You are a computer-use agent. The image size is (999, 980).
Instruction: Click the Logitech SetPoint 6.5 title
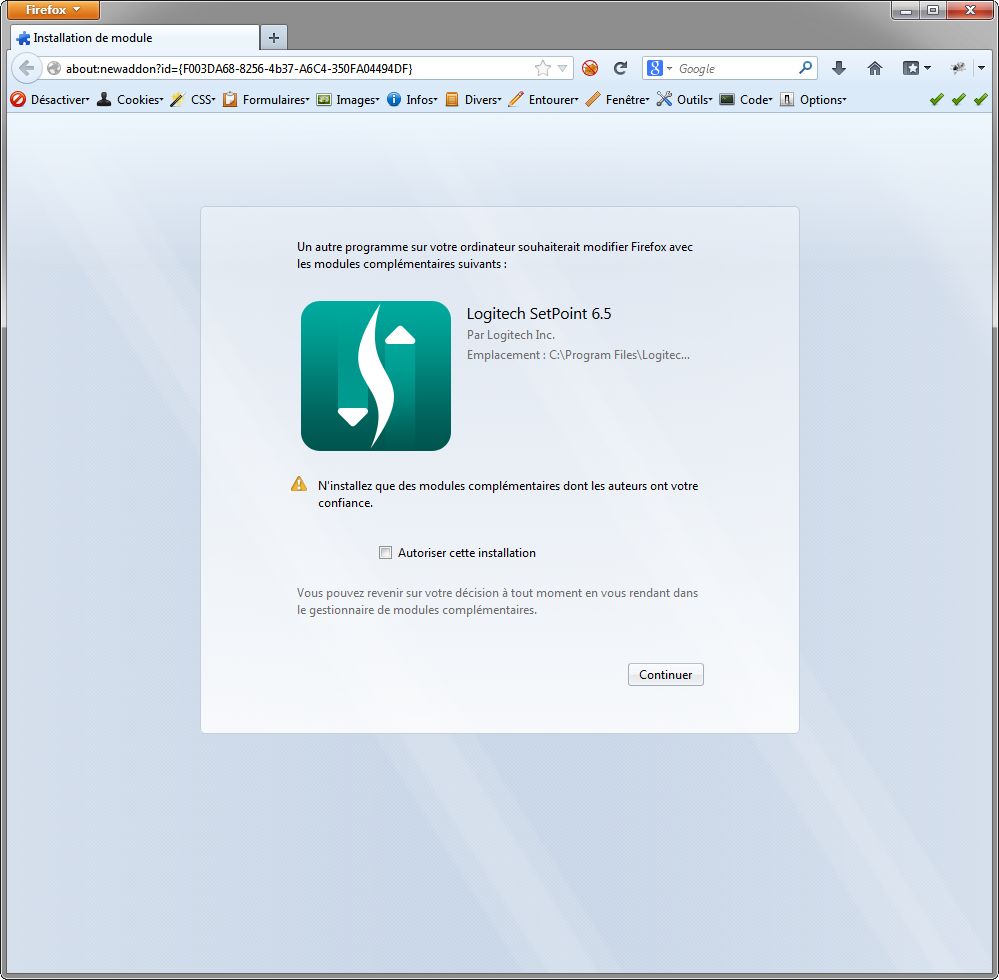pos(539,313)
